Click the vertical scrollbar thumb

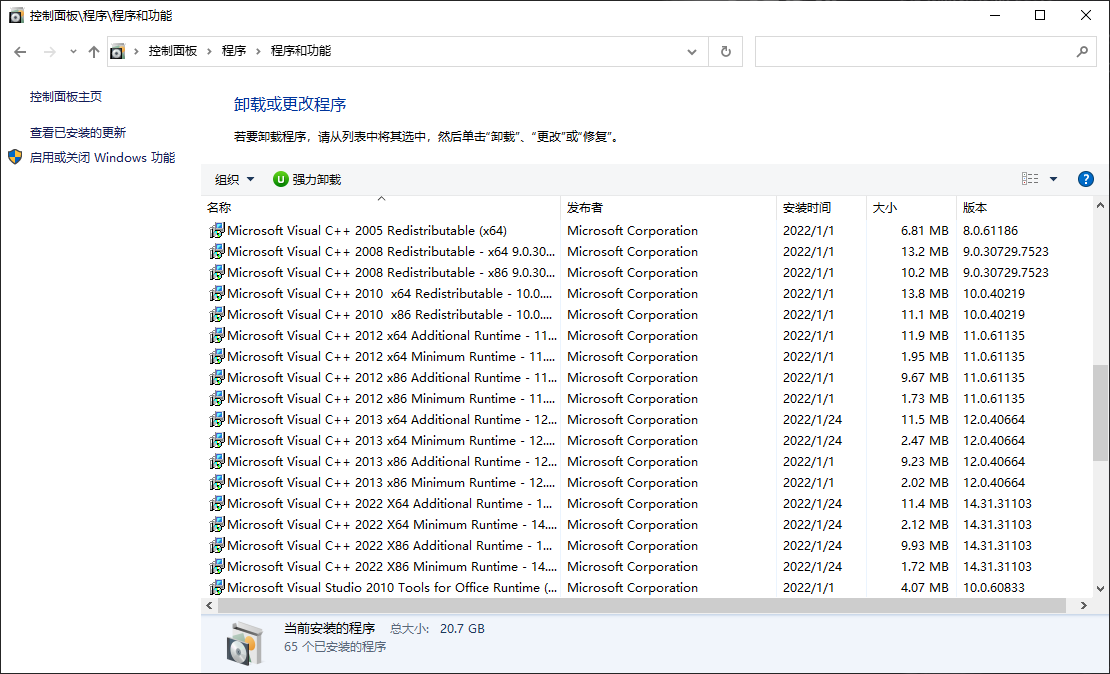pos(1100,413)
